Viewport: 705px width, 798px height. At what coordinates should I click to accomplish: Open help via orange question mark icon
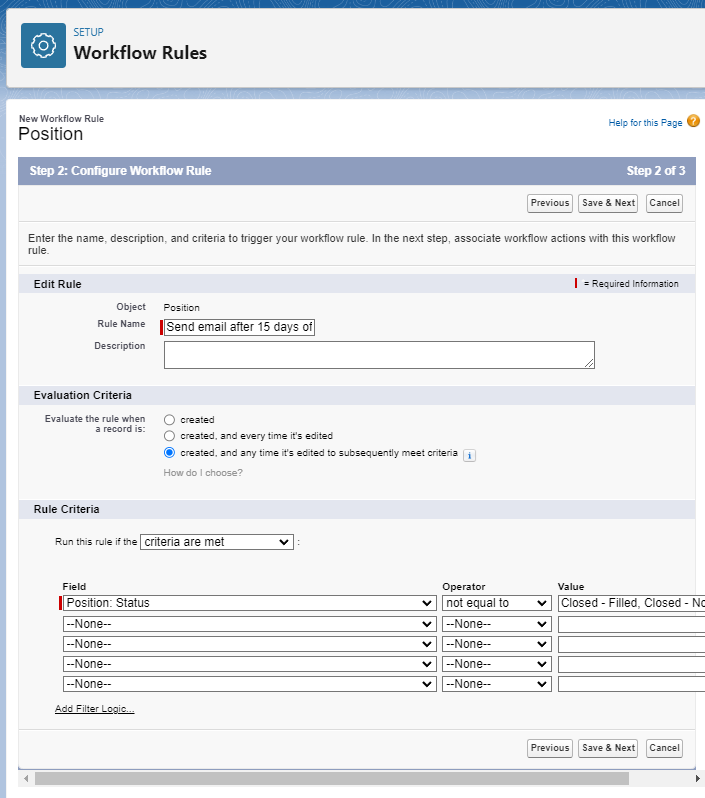(693, 121)
